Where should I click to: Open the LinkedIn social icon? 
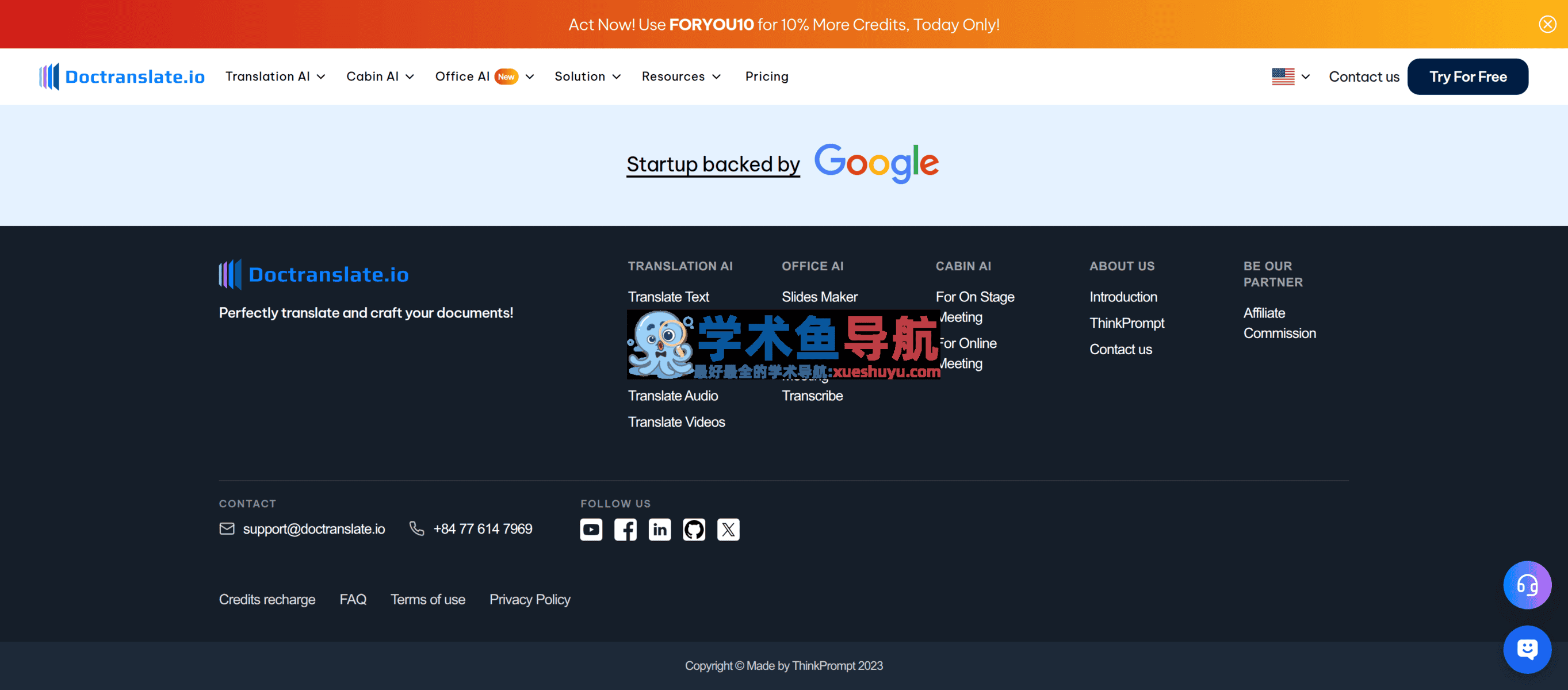point(659,530)
